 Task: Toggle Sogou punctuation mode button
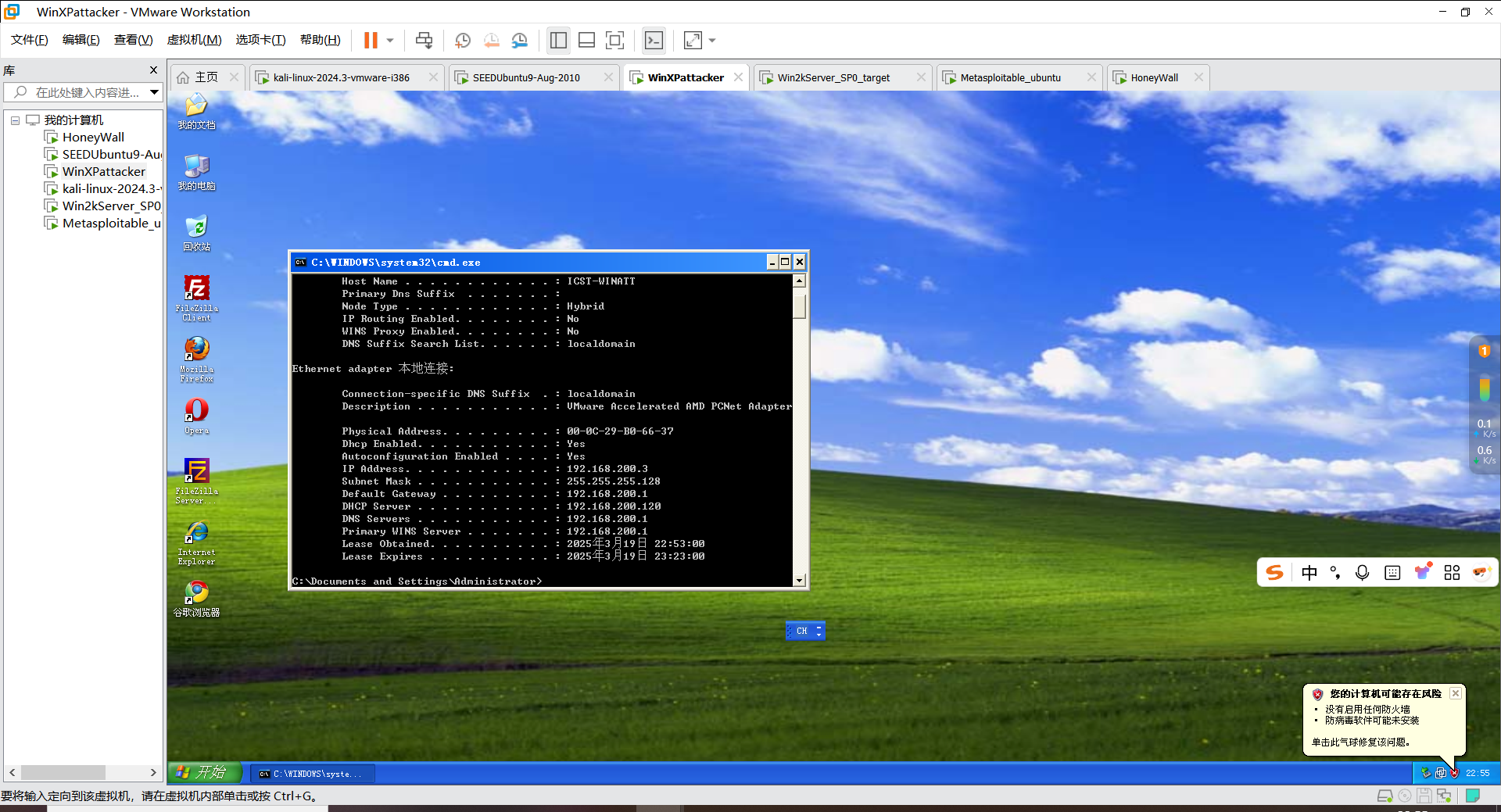[x=1335, y=573]
